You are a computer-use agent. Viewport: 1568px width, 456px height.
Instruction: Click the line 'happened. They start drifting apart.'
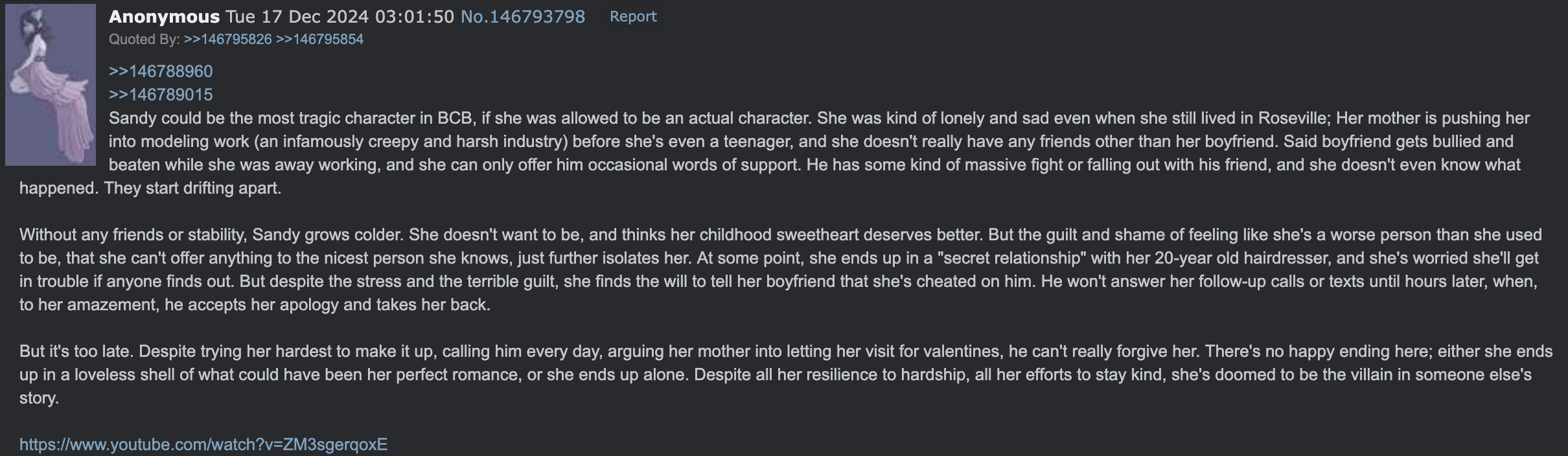point(150,188)
